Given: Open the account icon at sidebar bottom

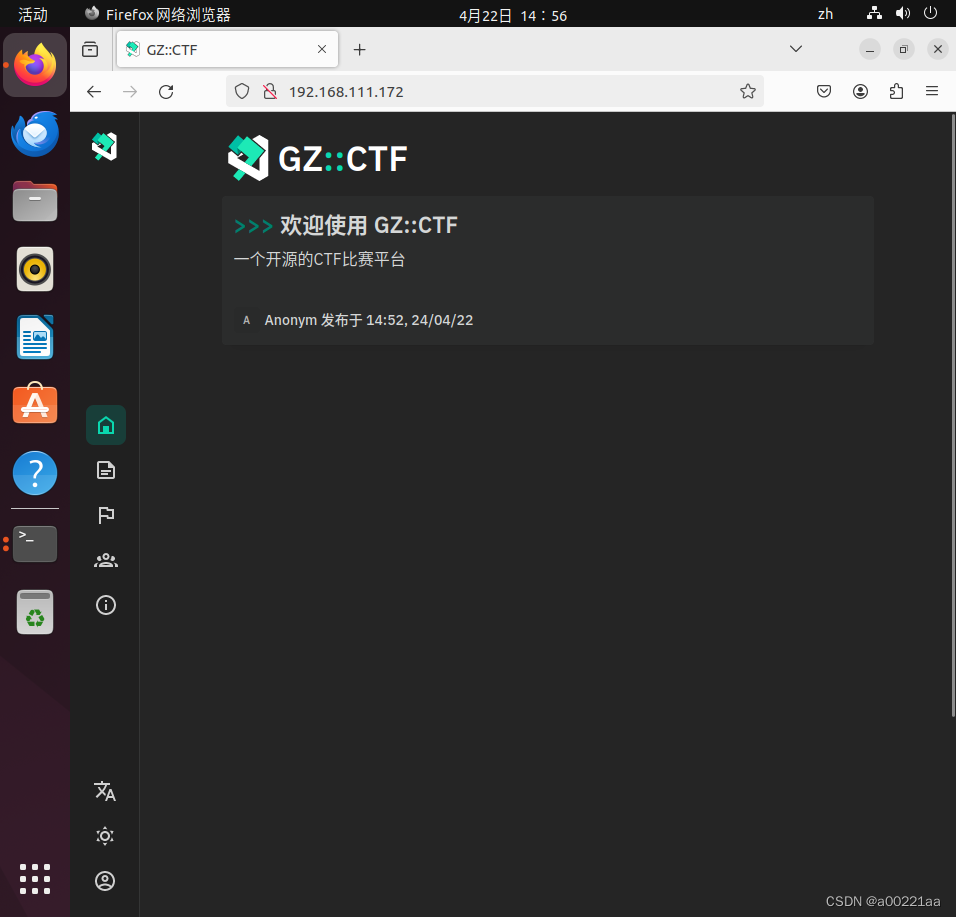Looking at the screenshot, I should (x=105, y=881).
